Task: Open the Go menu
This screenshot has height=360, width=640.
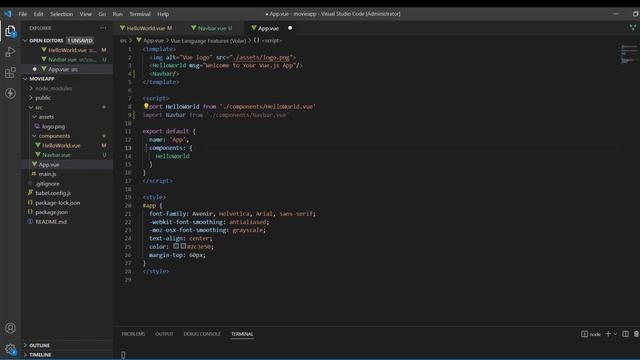Action: pyautogui.click(x=102, y=14)
